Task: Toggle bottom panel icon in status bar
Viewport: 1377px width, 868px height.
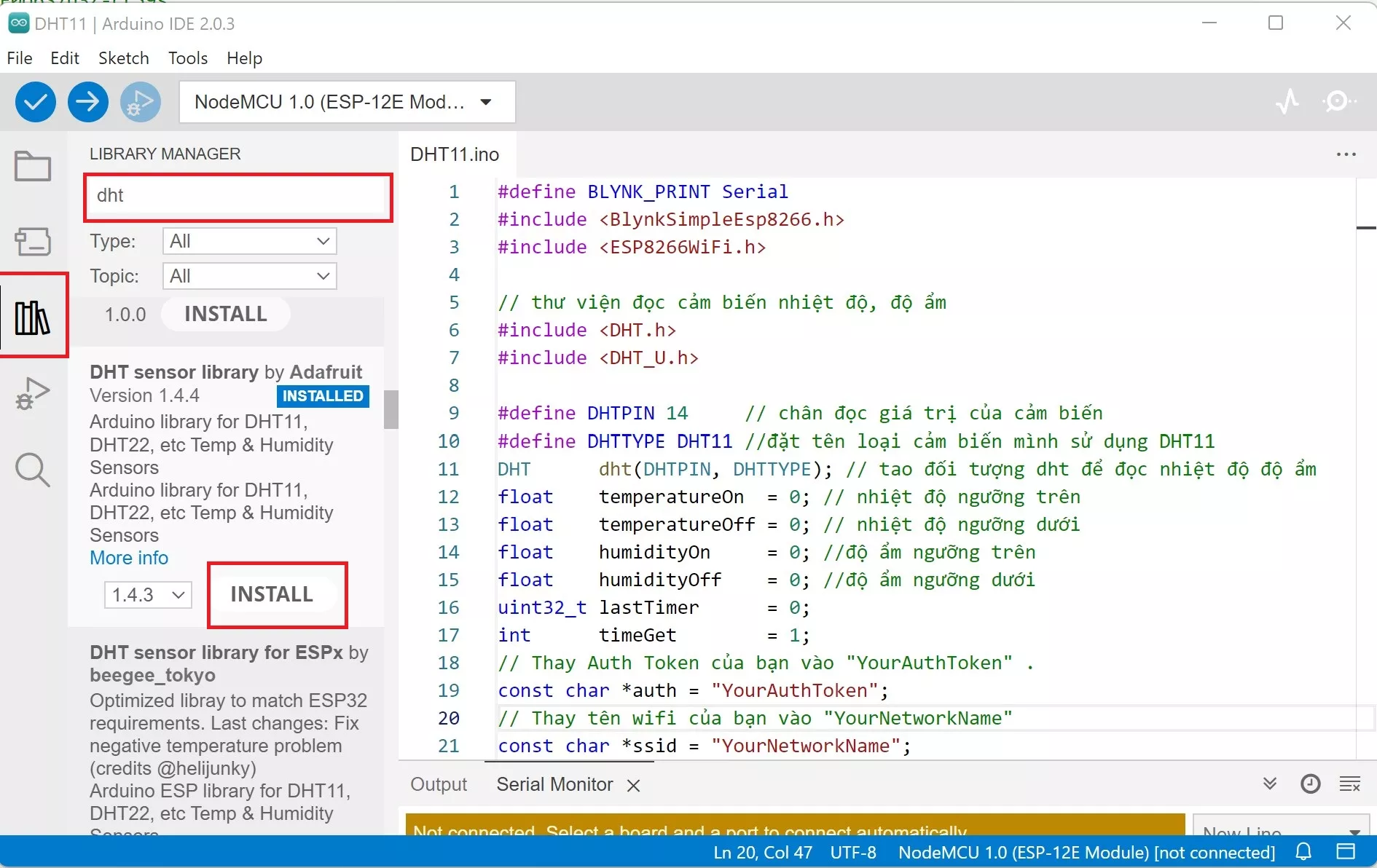Action: click(1346, 851)
